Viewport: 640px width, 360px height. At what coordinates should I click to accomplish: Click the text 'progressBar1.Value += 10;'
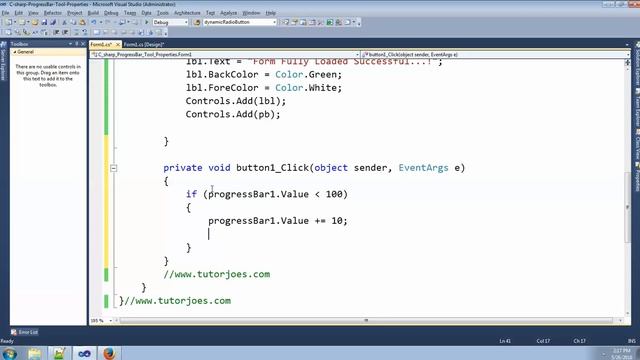278,221
